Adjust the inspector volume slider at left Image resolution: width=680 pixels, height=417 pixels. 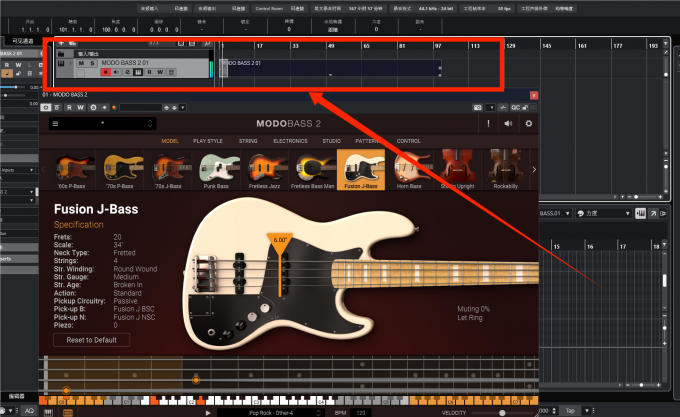[16, 87]
